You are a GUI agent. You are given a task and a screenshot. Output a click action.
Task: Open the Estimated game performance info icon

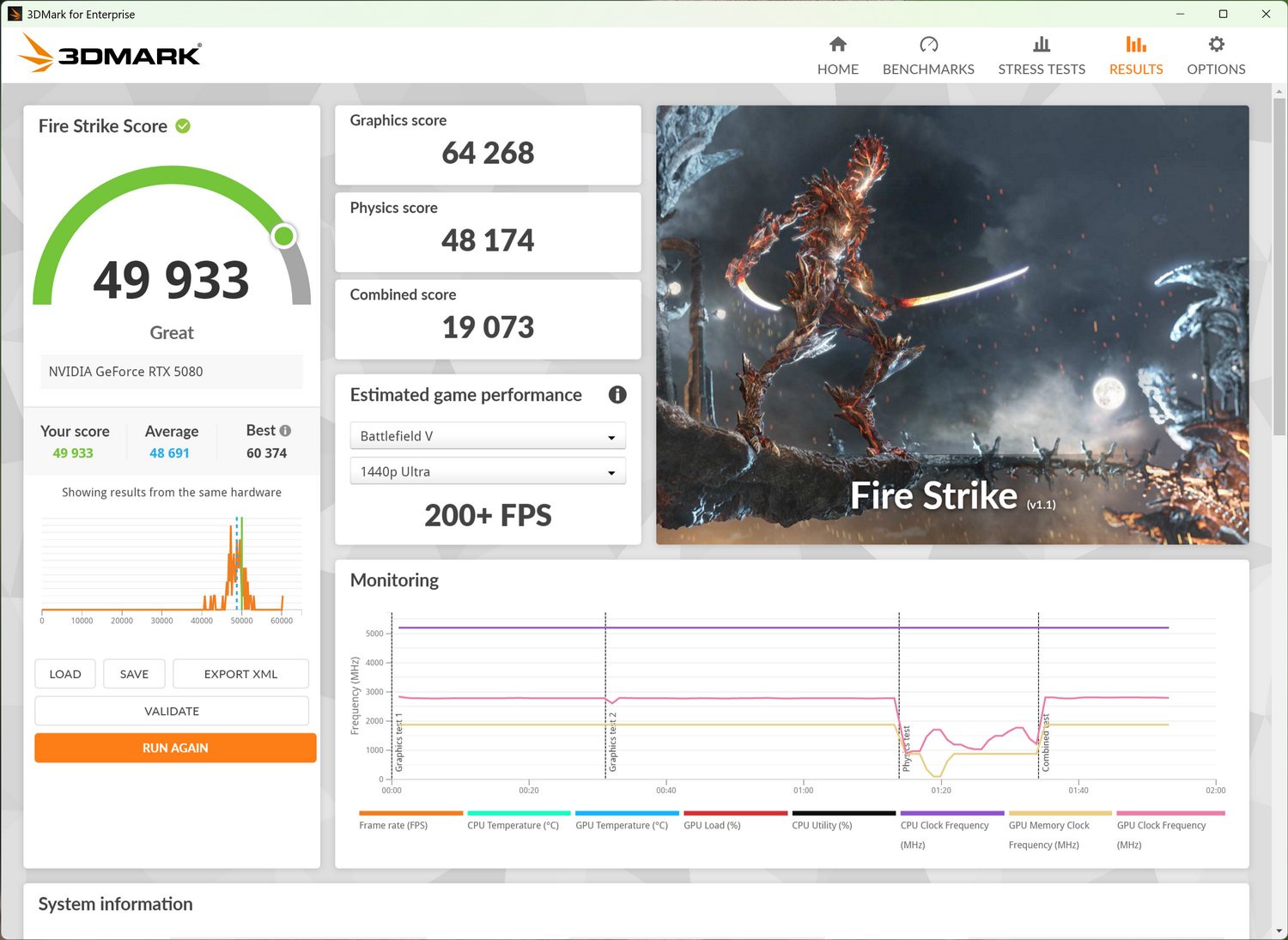point(617,395)
